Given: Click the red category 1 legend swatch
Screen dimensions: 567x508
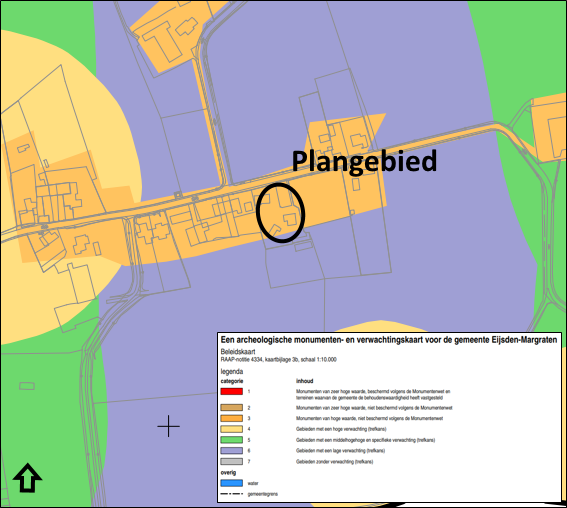Looking at the screenshot, I should 231,391.
